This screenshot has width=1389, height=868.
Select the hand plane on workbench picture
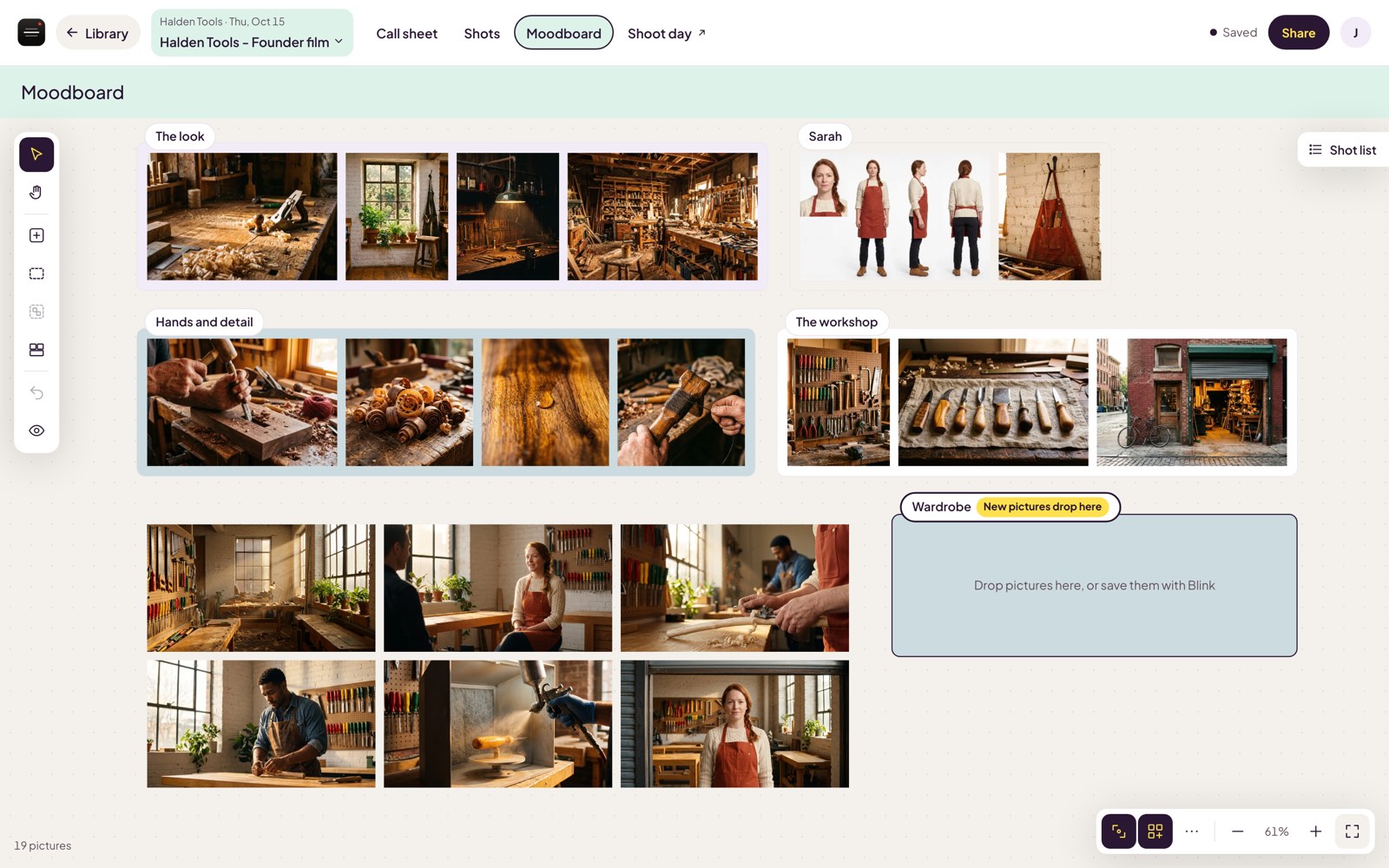242,217
